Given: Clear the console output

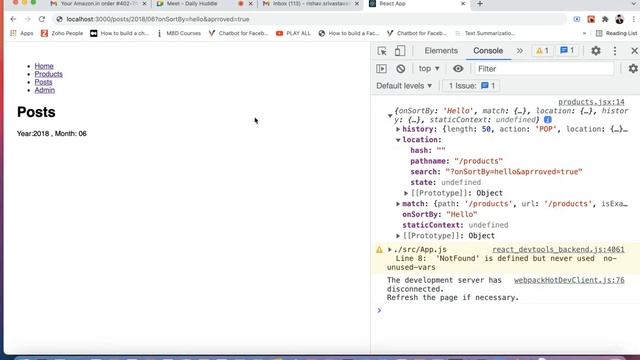Looking at the screenshot, I should click(x=400, y=69).
